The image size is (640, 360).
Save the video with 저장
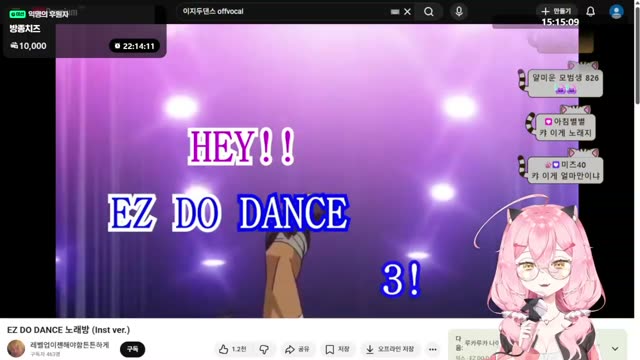[x=337, y=349]
